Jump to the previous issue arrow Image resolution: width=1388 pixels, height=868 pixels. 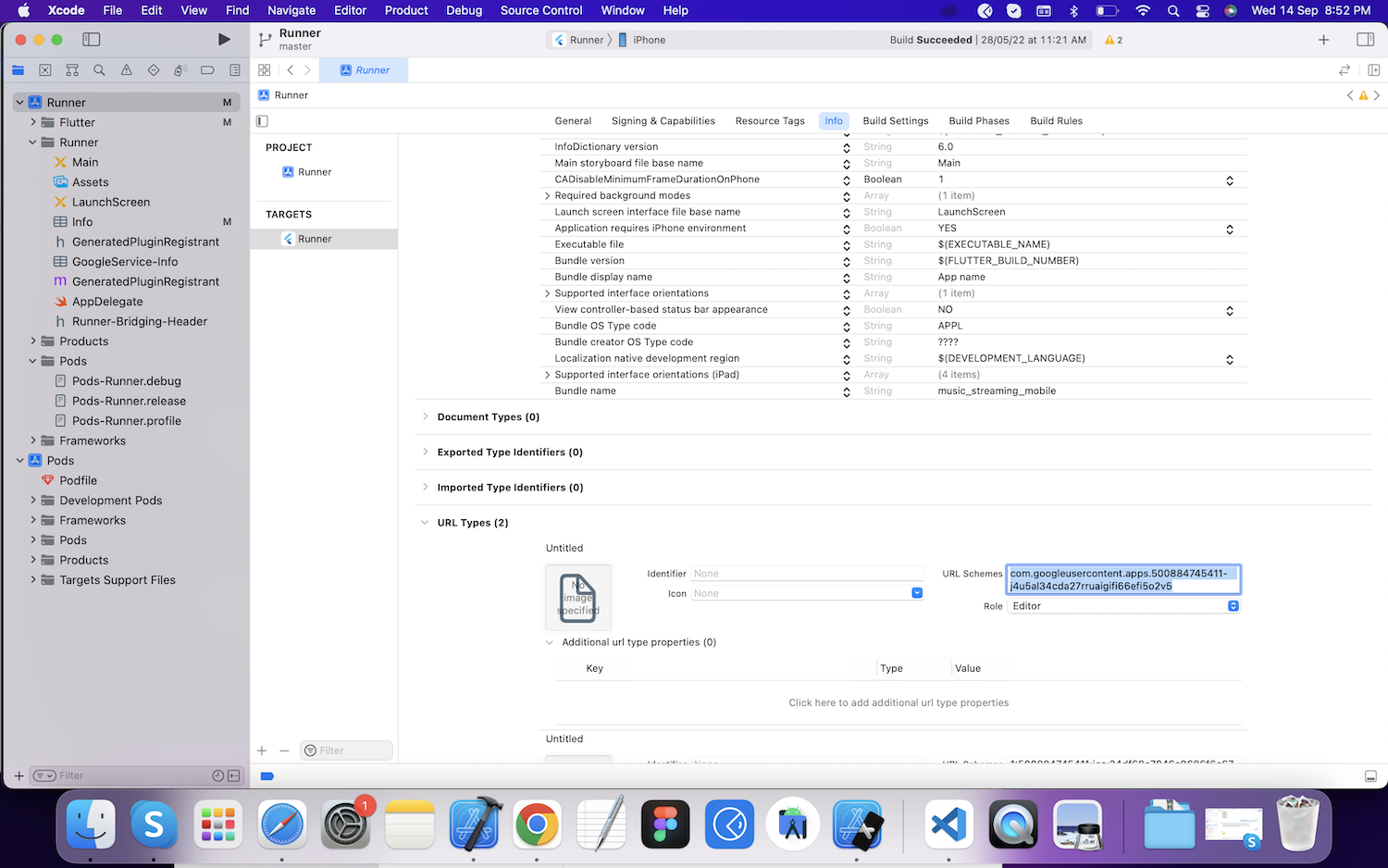click(1350, 95)
